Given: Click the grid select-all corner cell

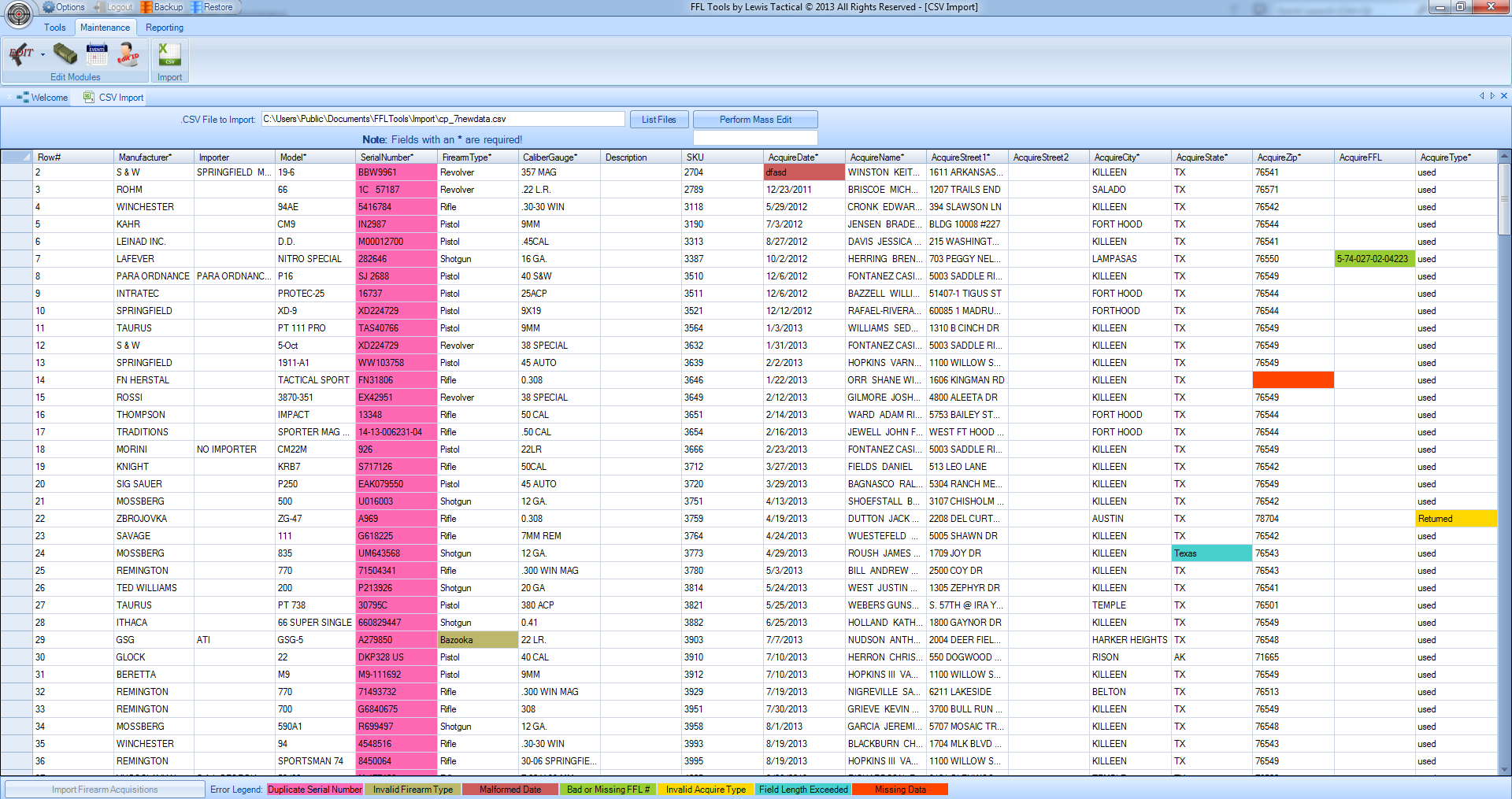Looking at the screenshot, I should pyautogui.click(x=16, y=157).
